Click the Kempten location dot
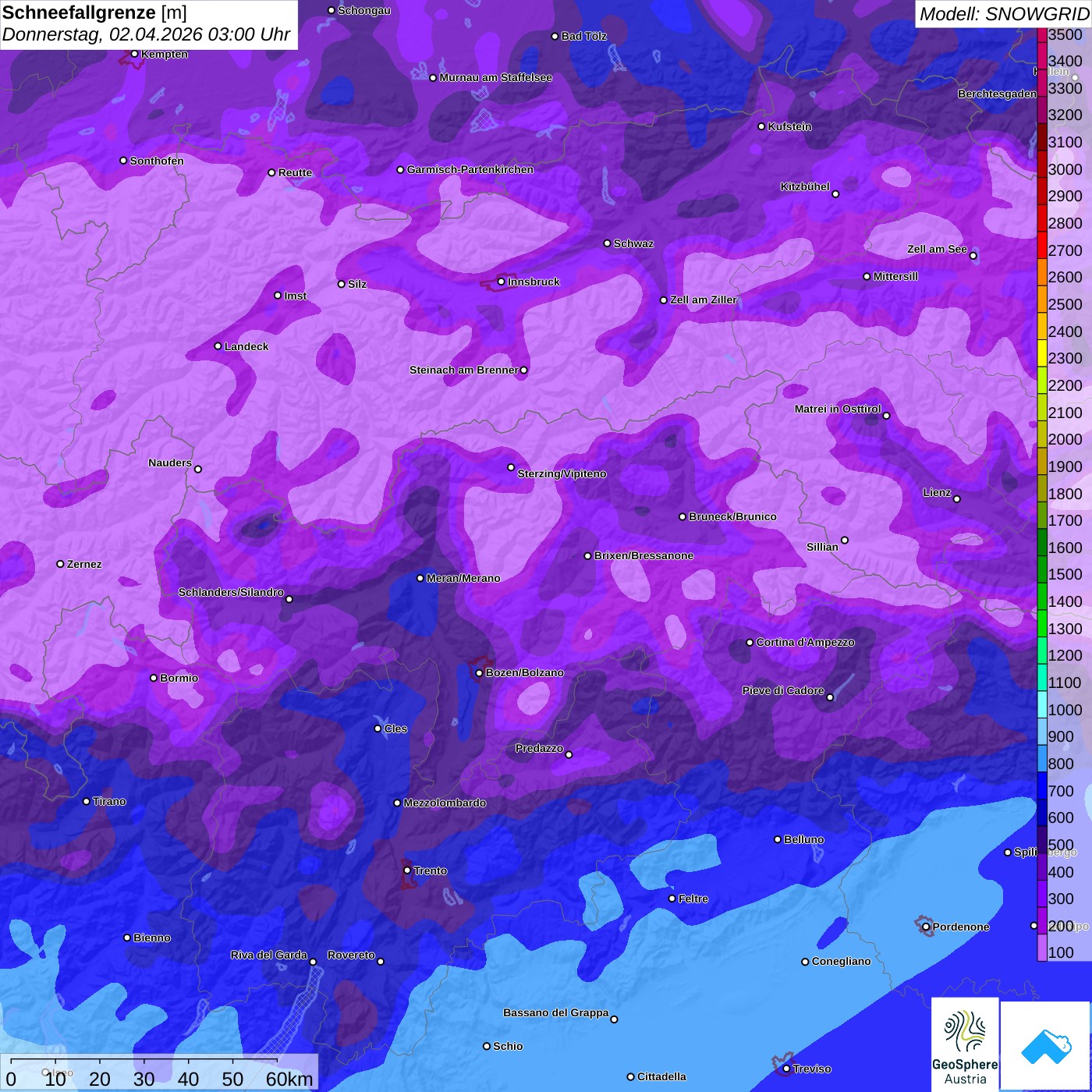Screen dimensions: 1092x1092 point(134,54)
